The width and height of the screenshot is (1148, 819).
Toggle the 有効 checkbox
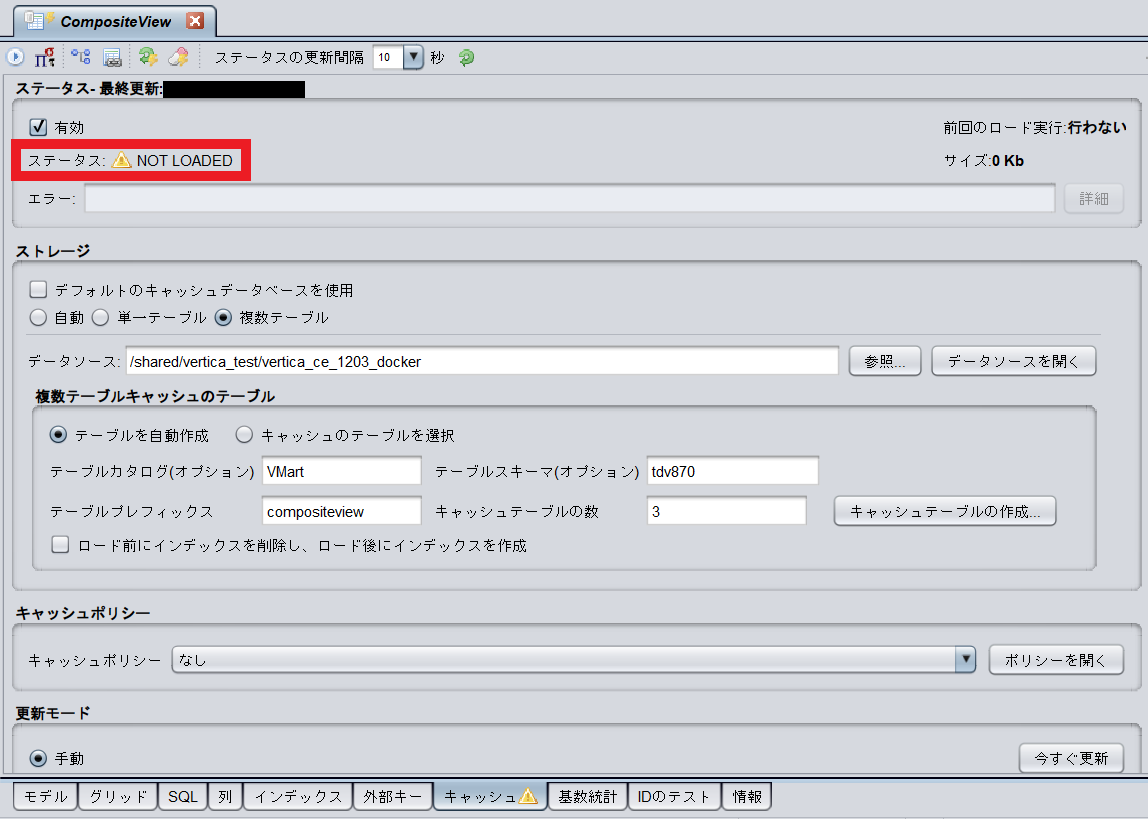coord(38,127)
